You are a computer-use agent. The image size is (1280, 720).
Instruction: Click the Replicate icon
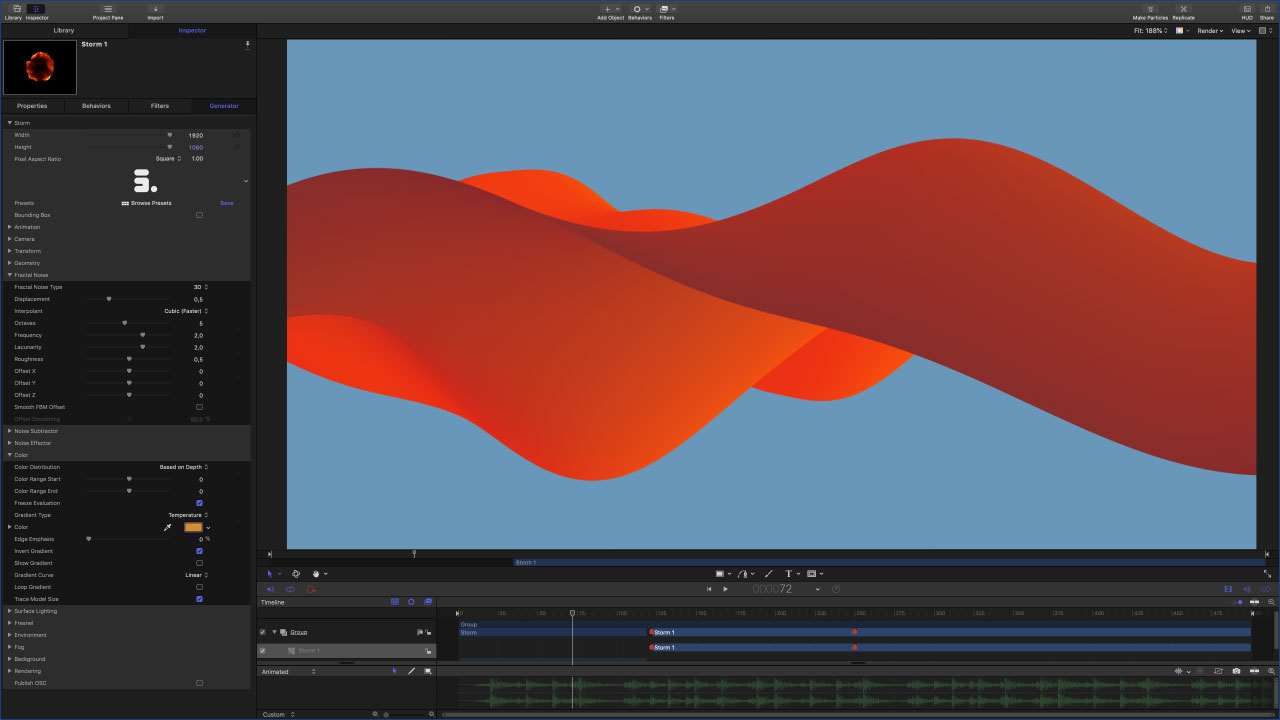1183,11
